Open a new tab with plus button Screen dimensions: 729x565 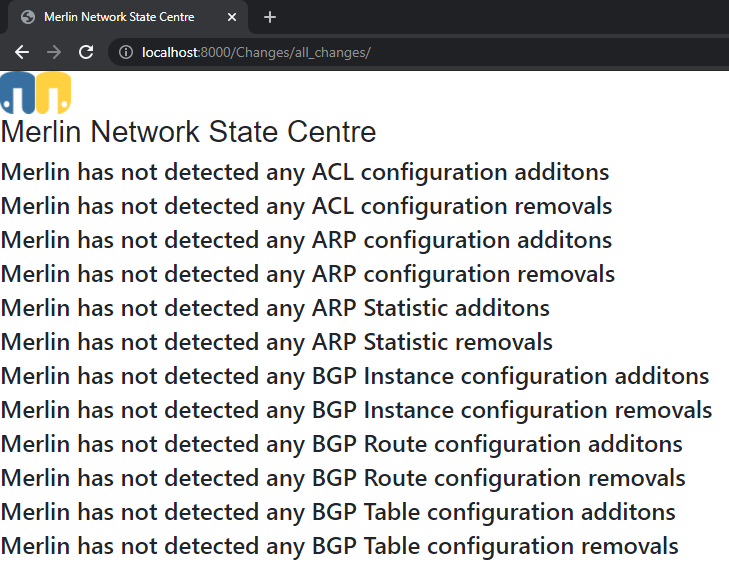click(270, 17)
